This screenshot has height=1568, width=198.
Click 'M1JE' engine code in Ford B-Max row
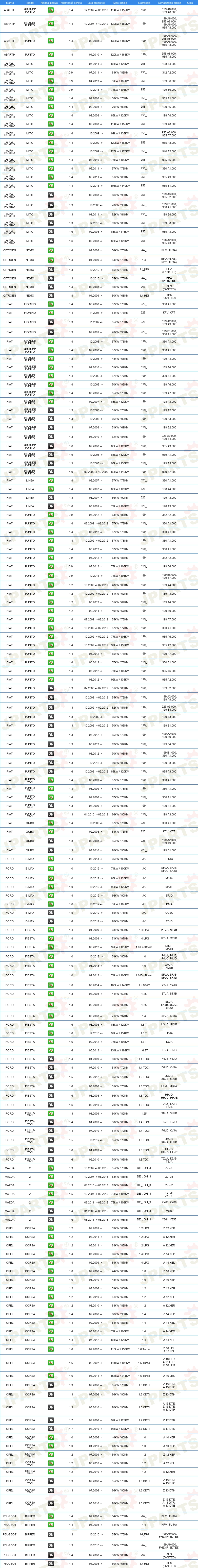tap(169, 887)
